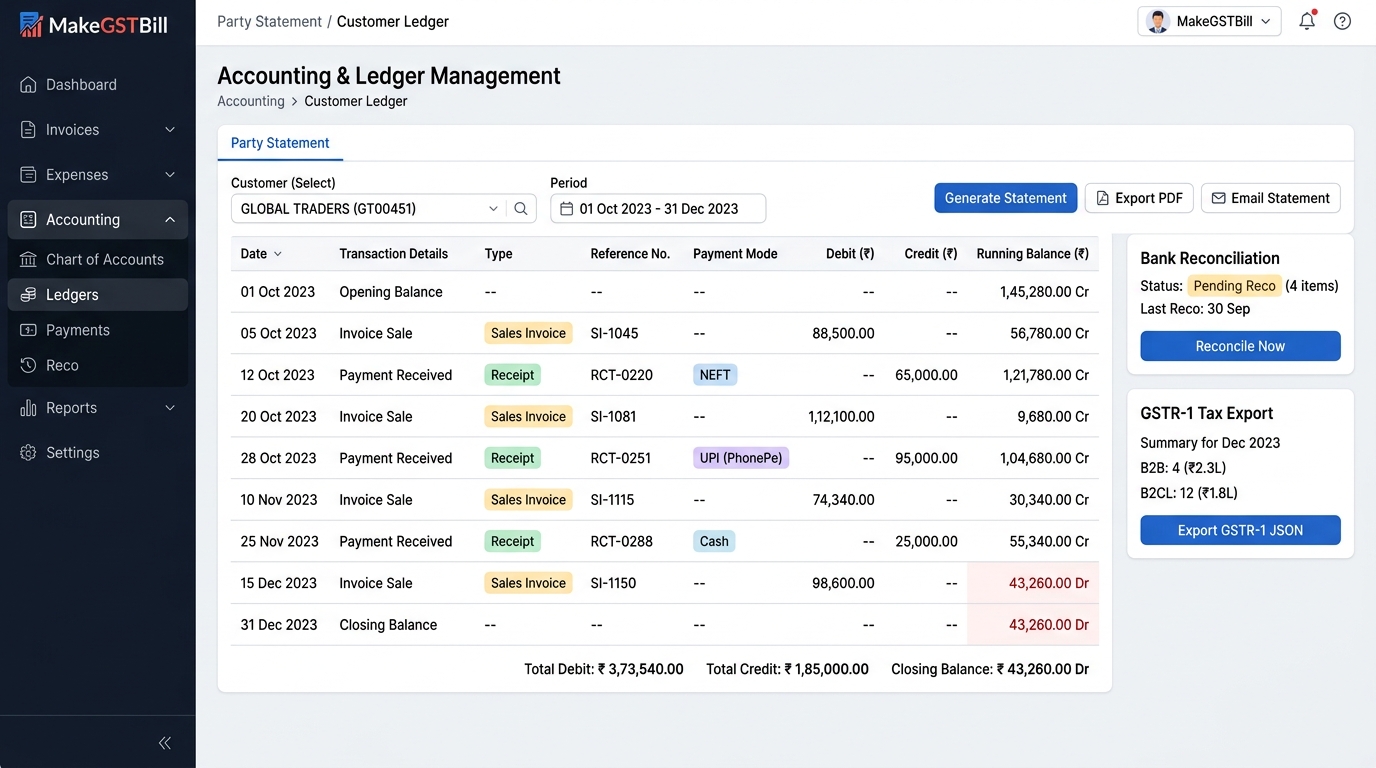The height and width of the screenshot is (768, 1376).
Task: Click Email Statement button
Action: tap(1270, 198)
